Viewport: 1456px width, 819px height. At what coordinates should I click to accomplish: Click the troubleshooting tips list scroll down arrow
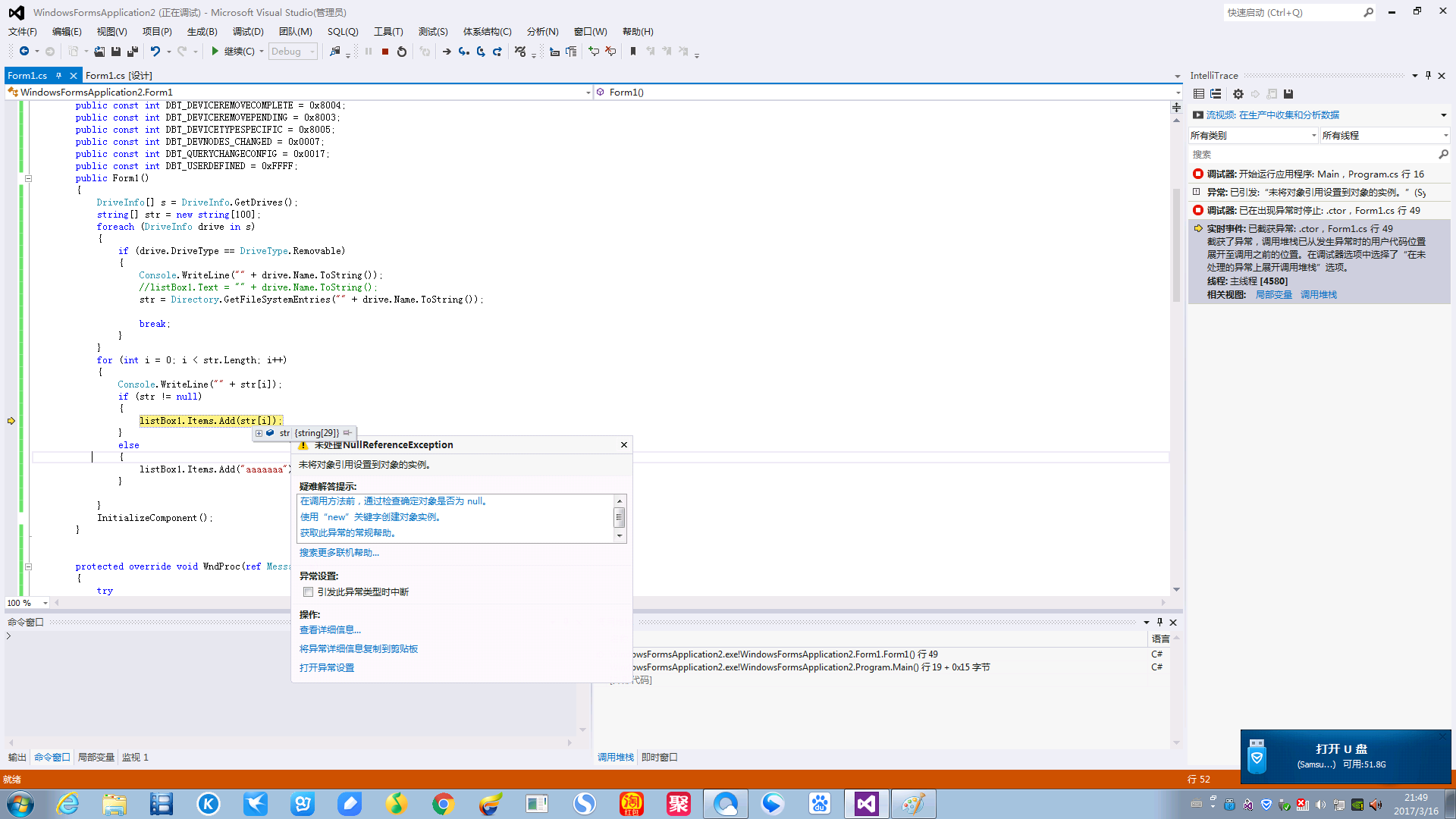[620, 535]
